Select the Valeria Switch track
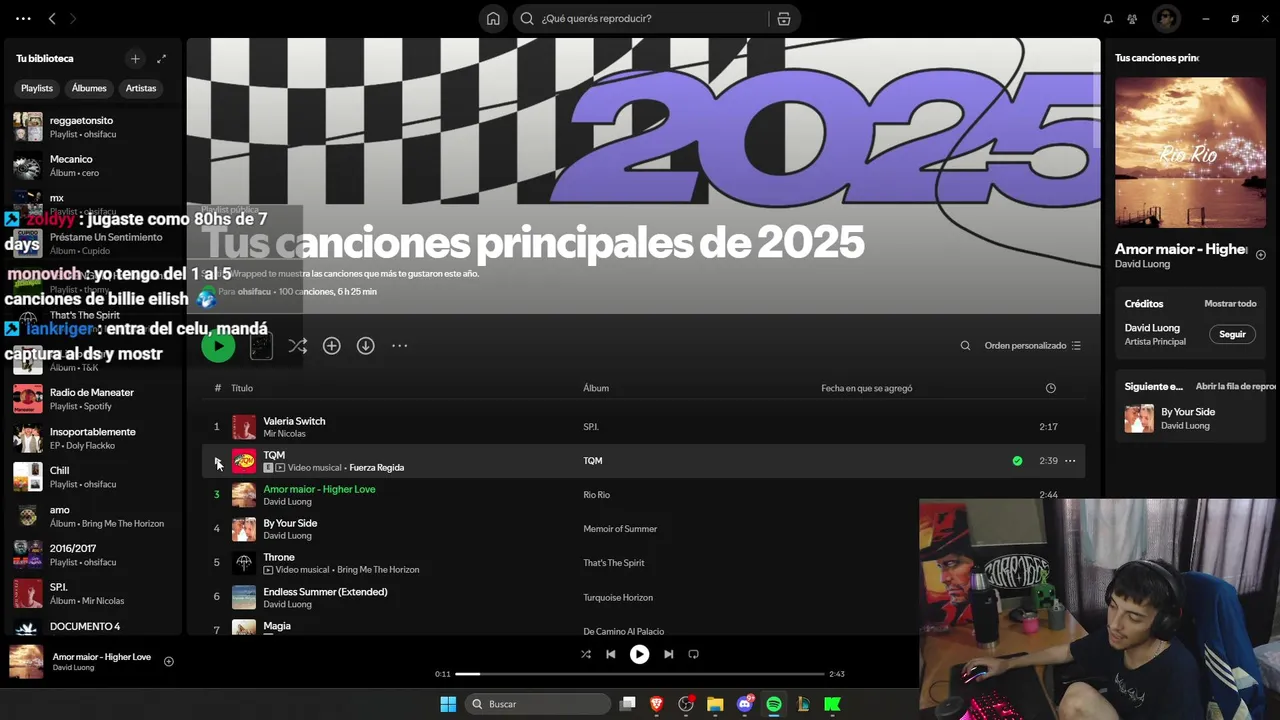Viewport: 1280px width, 720px height. point(643,427)
